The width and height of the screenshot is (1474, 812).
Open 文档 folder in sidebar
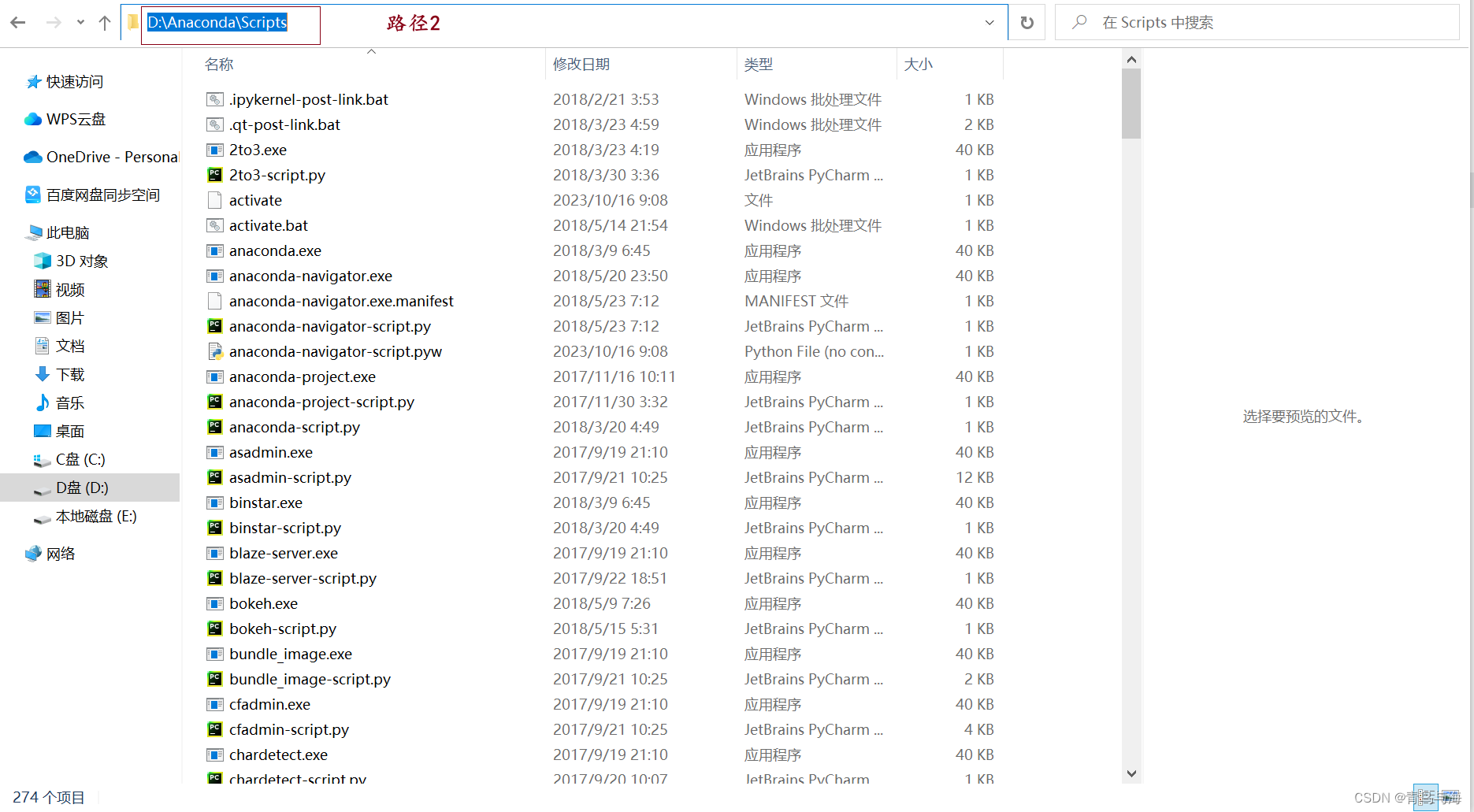59,346
